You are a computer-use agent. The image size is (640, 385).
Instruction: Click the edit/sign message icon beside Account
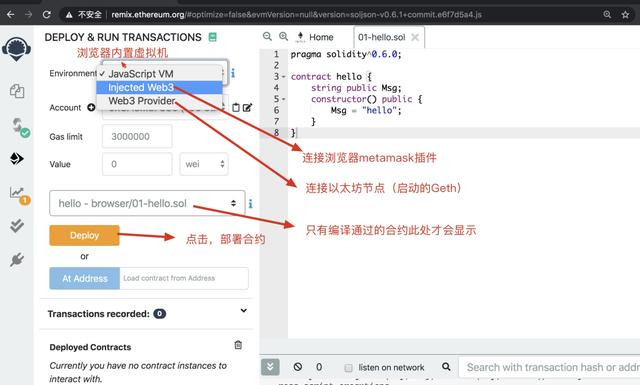247,107
